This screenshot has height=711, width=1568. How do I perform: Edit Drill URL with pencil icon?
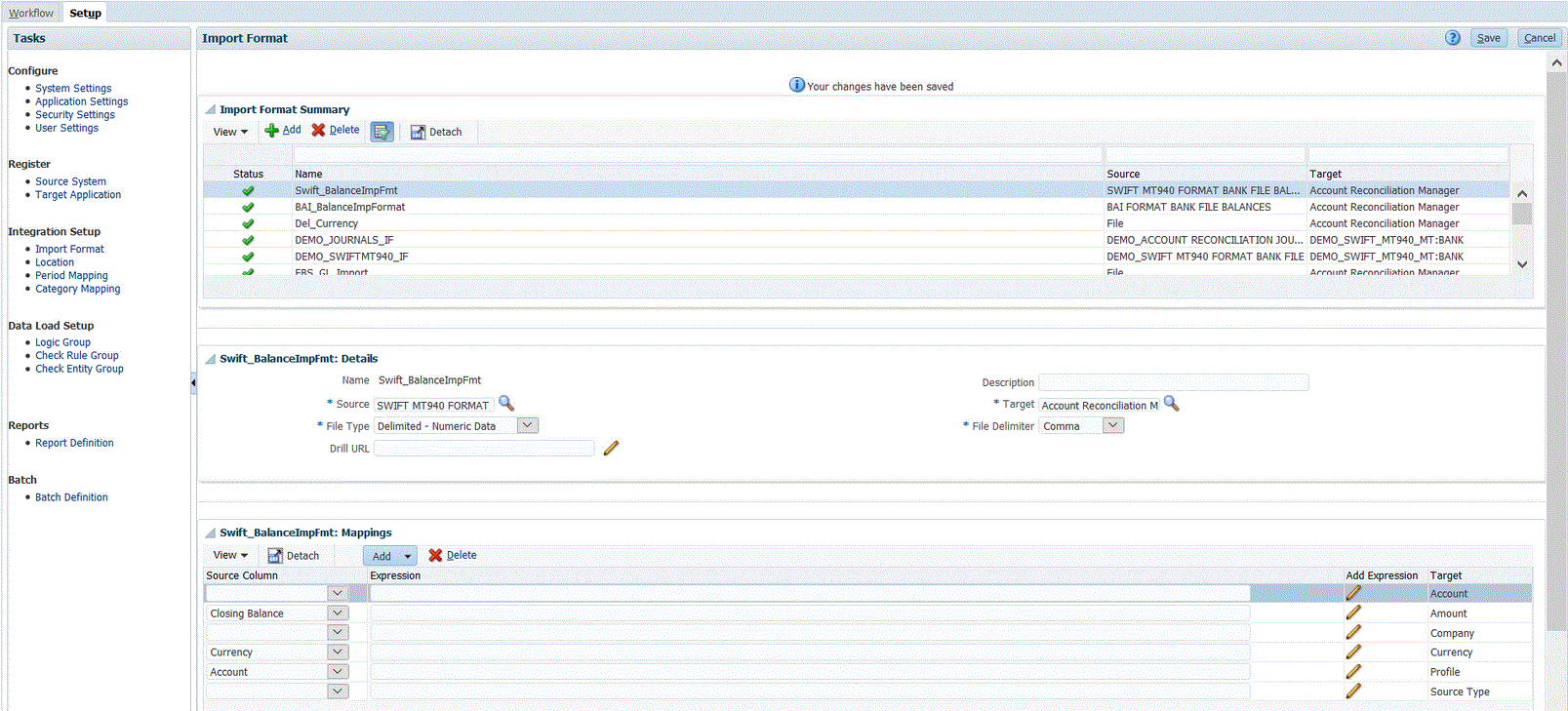[x=611, y=448]
